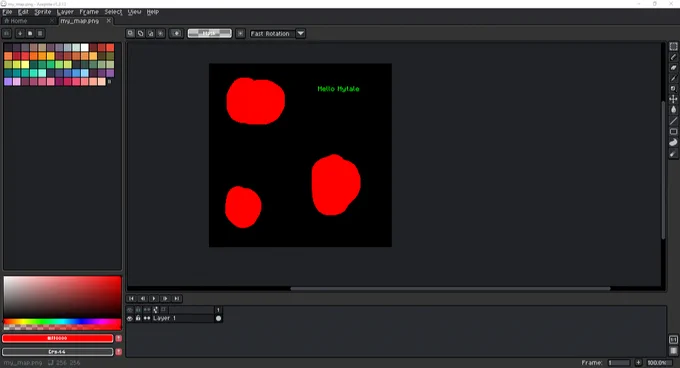Open the Help menu
This screenshot has height=368, width=680.
coord(153,12)
